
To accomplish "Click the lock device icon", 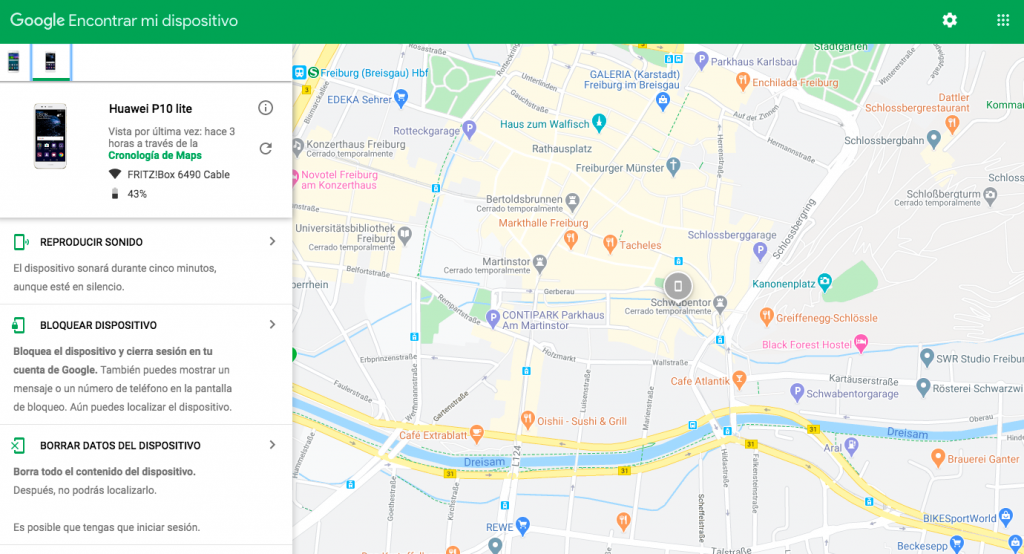I will (x=18, y=325).
